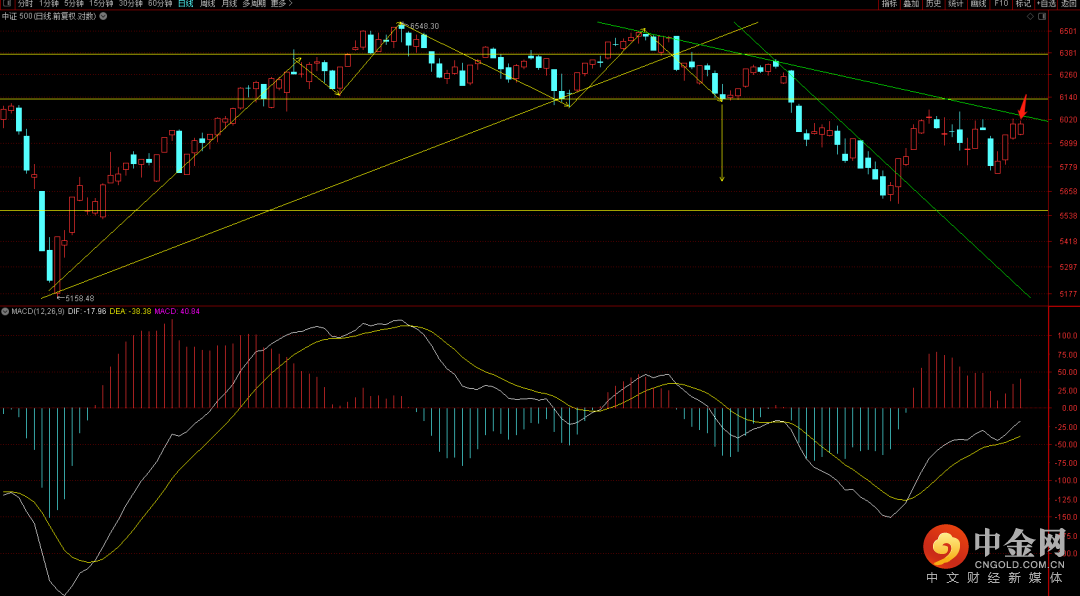Click the MACD: 40.84 value

point(177,312)
